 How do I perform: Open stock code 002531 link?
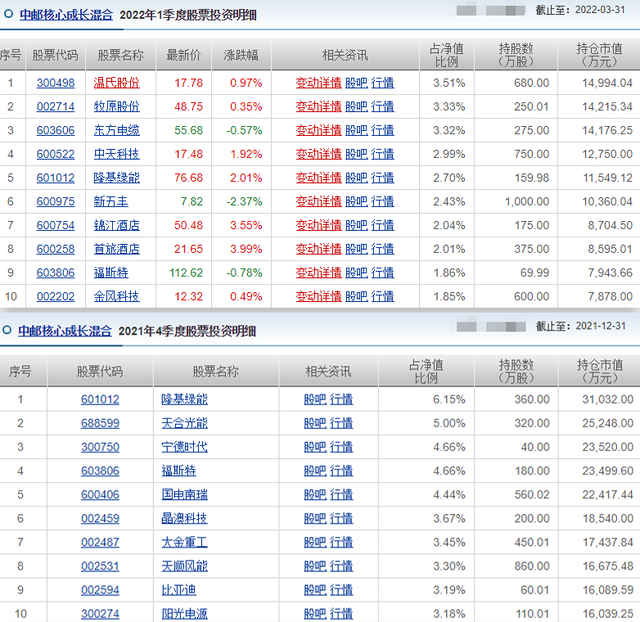(100, 566)
